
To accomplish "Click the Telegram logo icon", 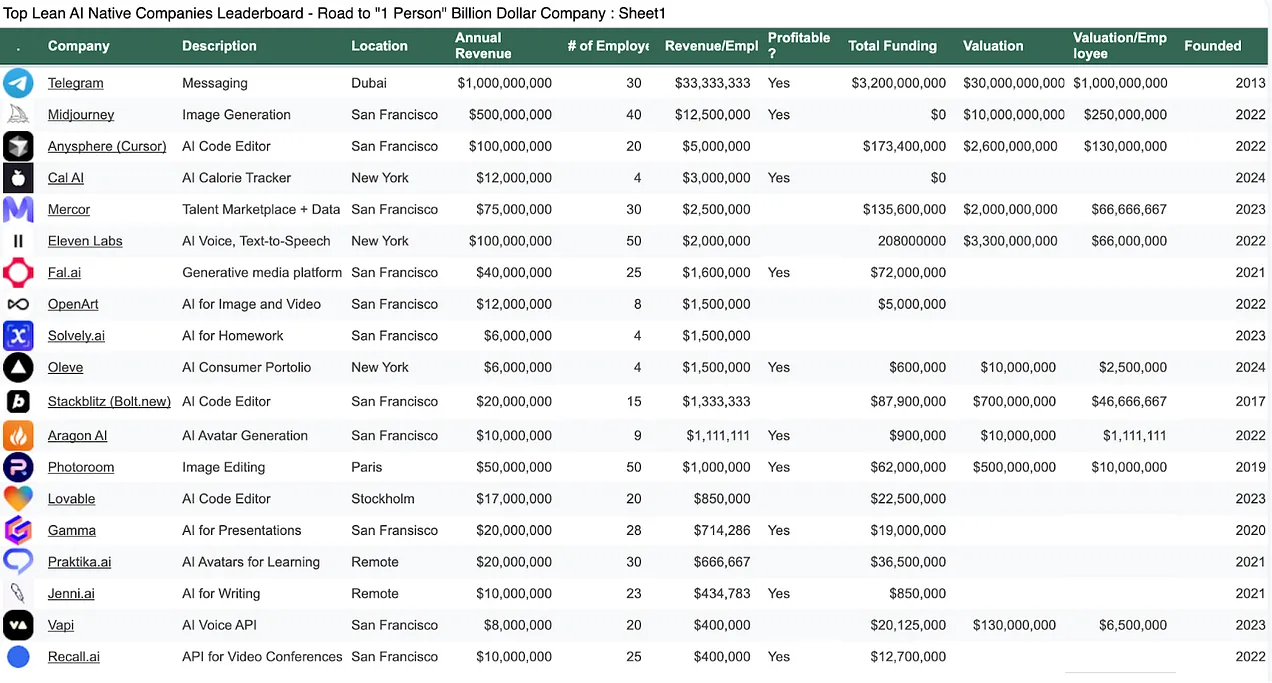I will click(x=18, y=83).
